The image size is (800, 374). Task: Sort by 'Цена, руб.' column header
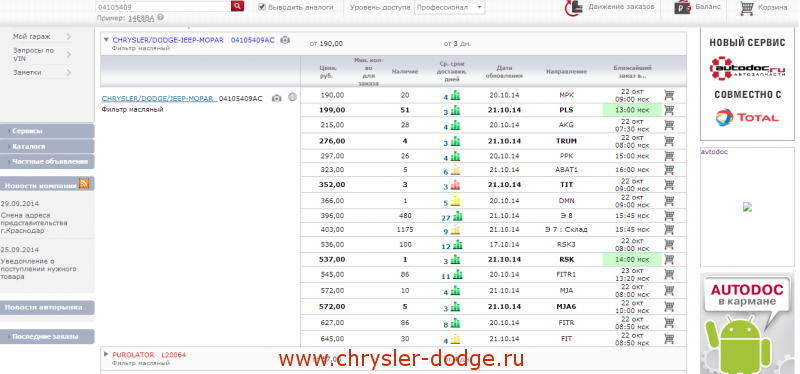(327, 72)
